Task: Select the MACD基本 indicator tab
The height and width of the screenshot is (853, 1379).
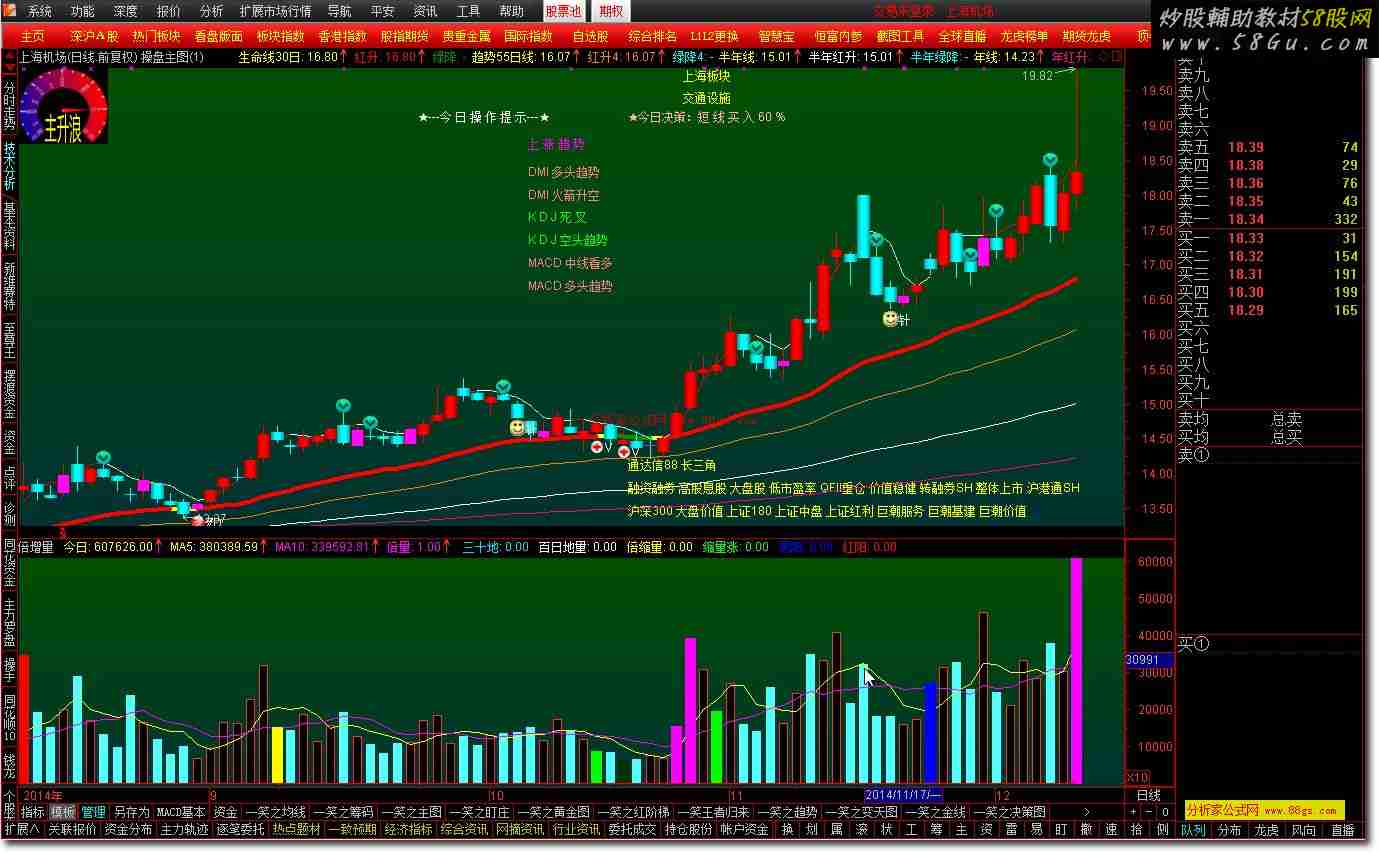Action: [181, 812]
